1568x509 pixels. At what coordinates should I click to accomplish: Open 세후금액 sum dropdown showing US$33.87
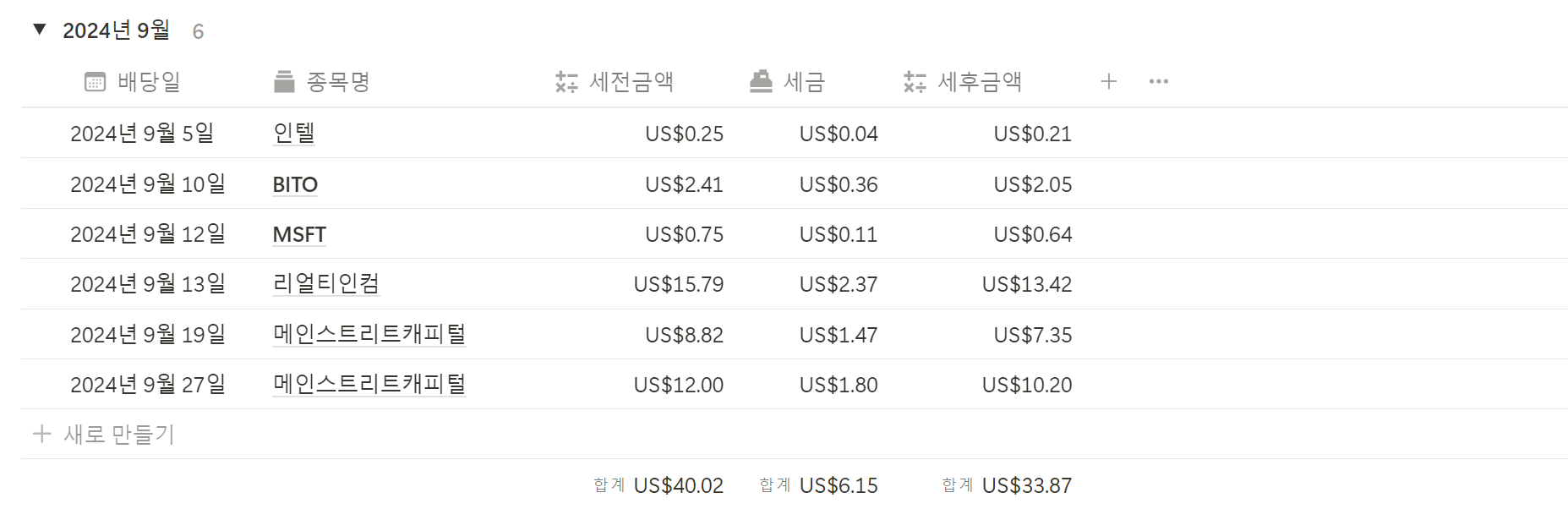(1007, 485)
